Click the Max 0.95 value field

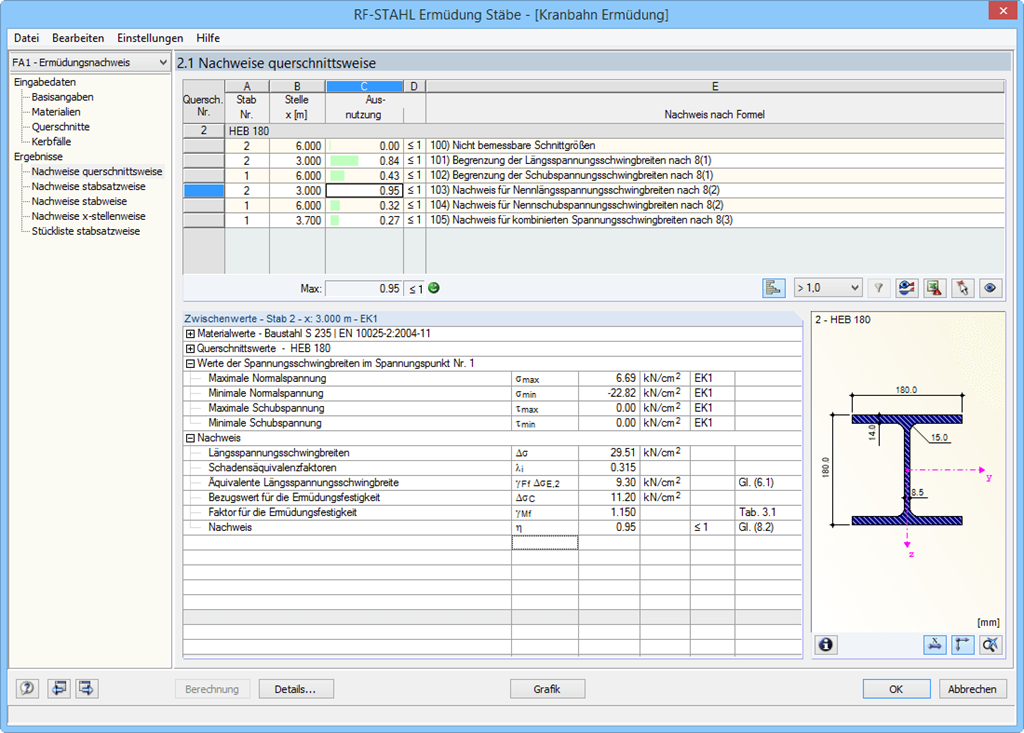364,288
